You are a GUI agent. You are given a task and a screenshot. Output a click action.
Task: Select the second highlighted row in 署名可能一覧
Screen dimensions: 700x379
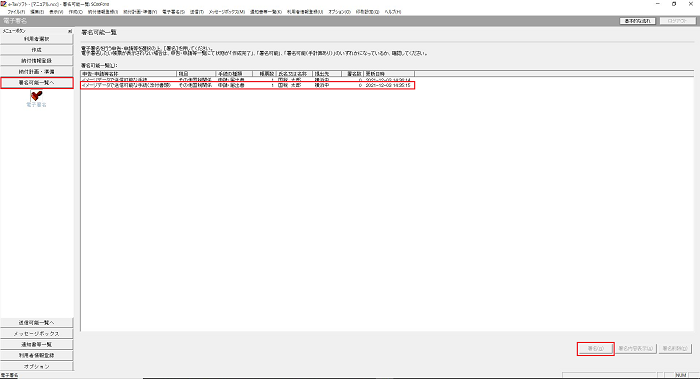point(248,85)
